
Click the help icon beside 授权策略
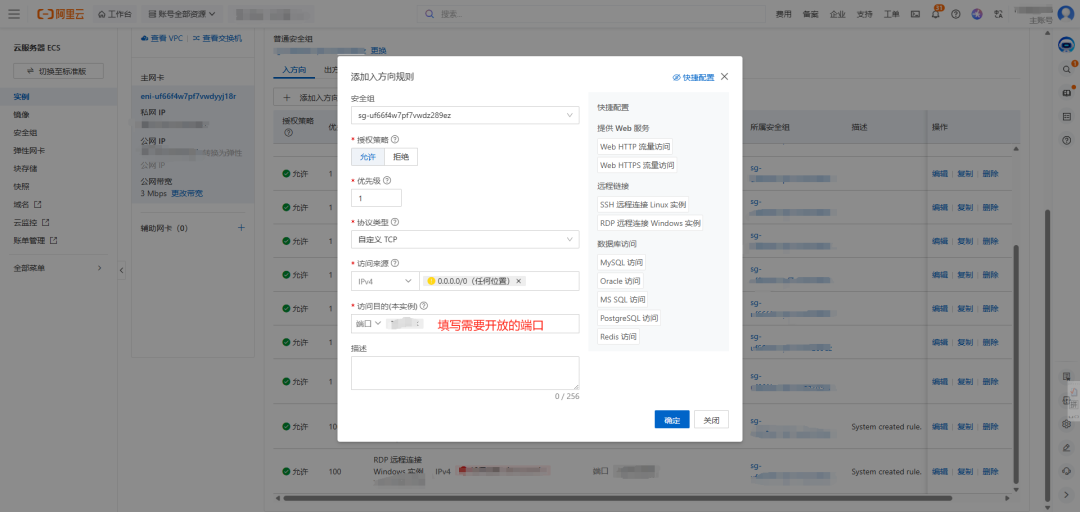point(395,139)
